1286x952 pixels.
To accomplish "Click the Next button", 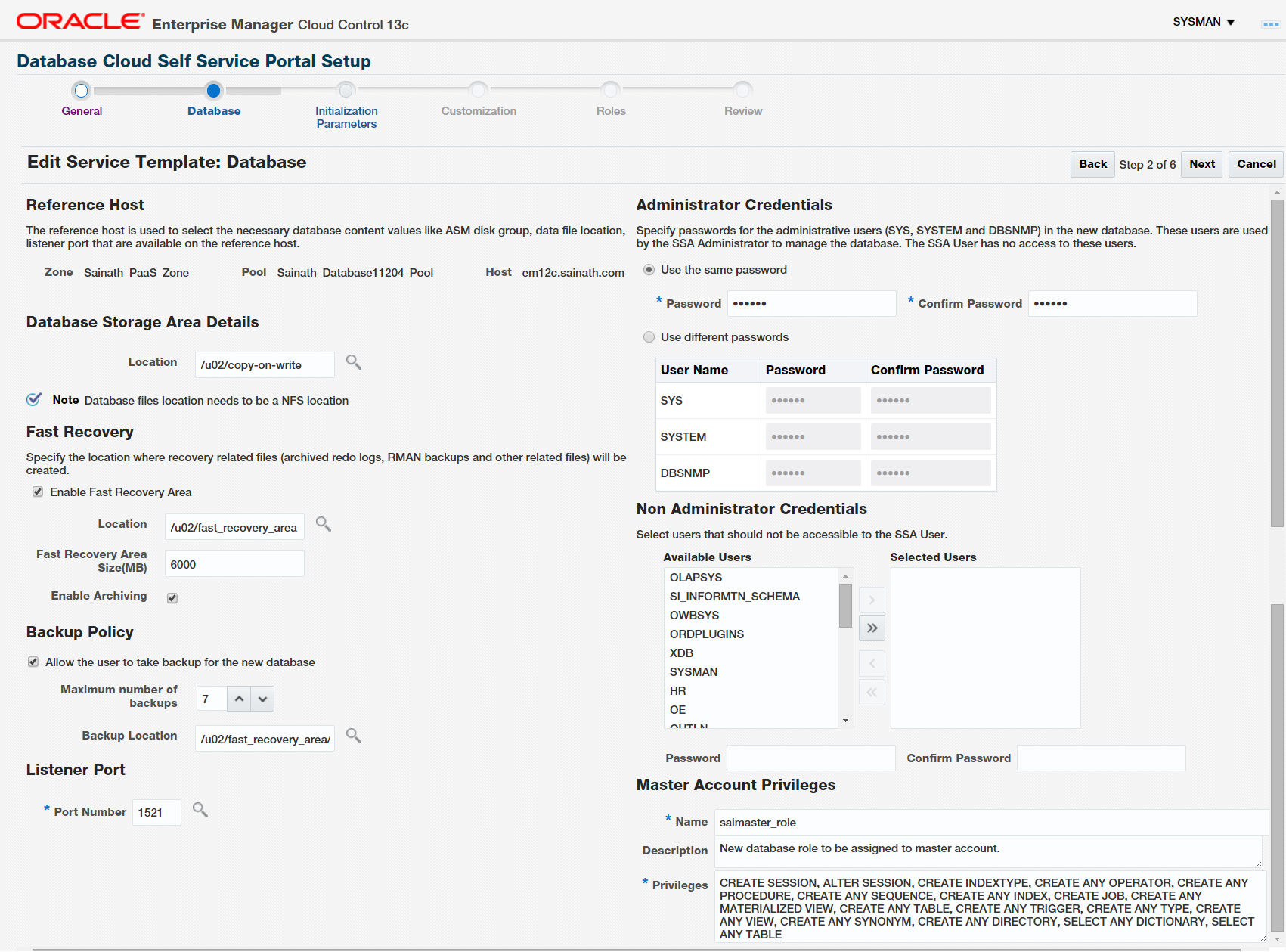I will coord(1202,164).
